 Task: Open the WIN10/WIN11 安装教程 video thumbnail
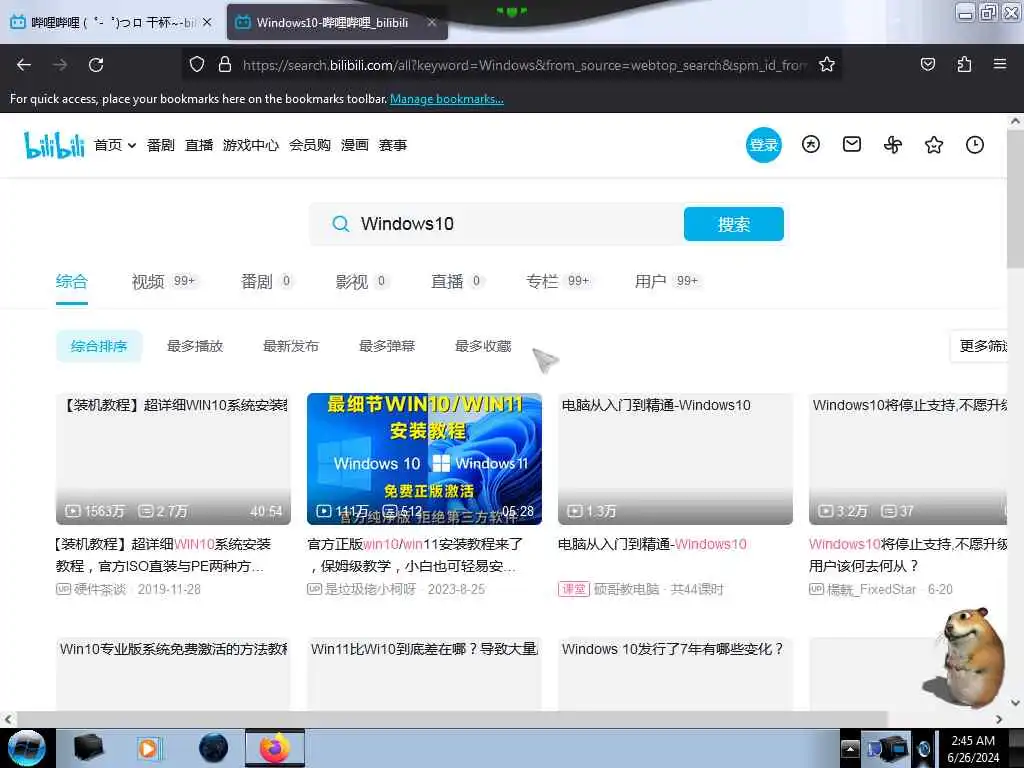[x=424, y=458]
